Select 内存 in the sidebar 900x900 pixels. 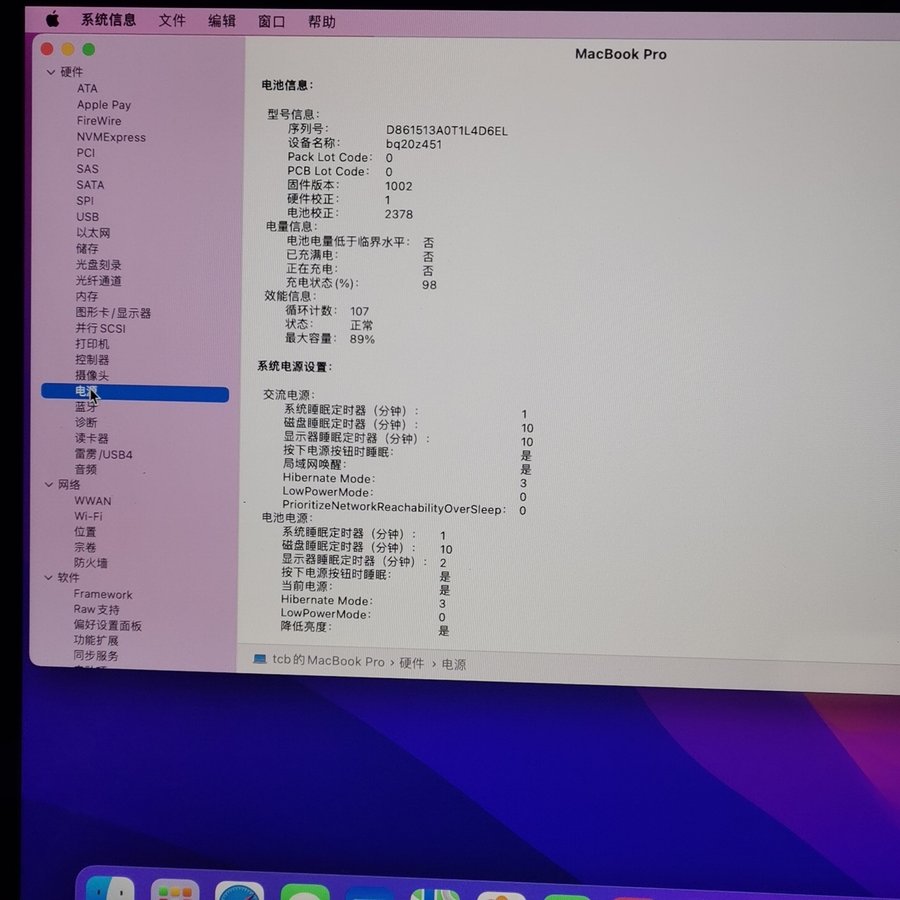87,296
